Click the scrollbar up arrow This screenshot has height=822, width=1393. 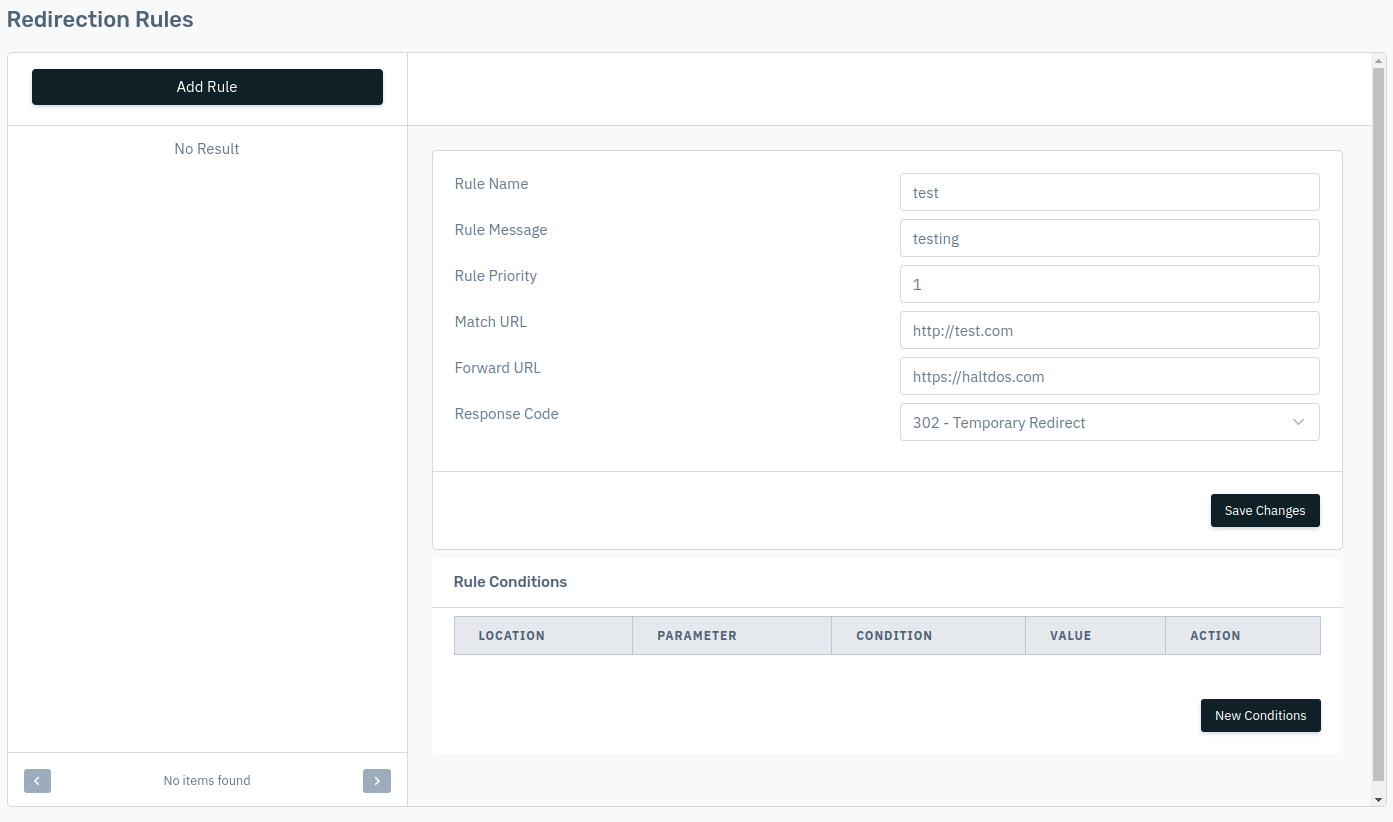(x=1379, y=61)
